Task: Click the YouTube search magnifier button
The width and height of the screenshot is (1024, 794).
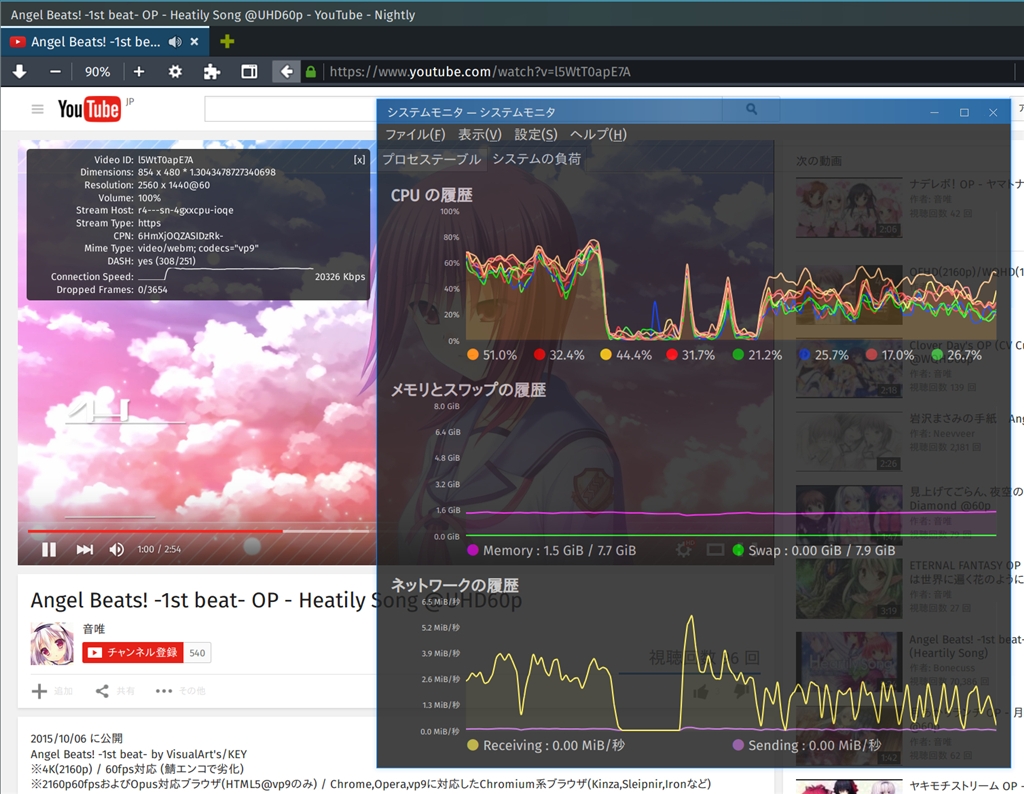Action: 751,109
